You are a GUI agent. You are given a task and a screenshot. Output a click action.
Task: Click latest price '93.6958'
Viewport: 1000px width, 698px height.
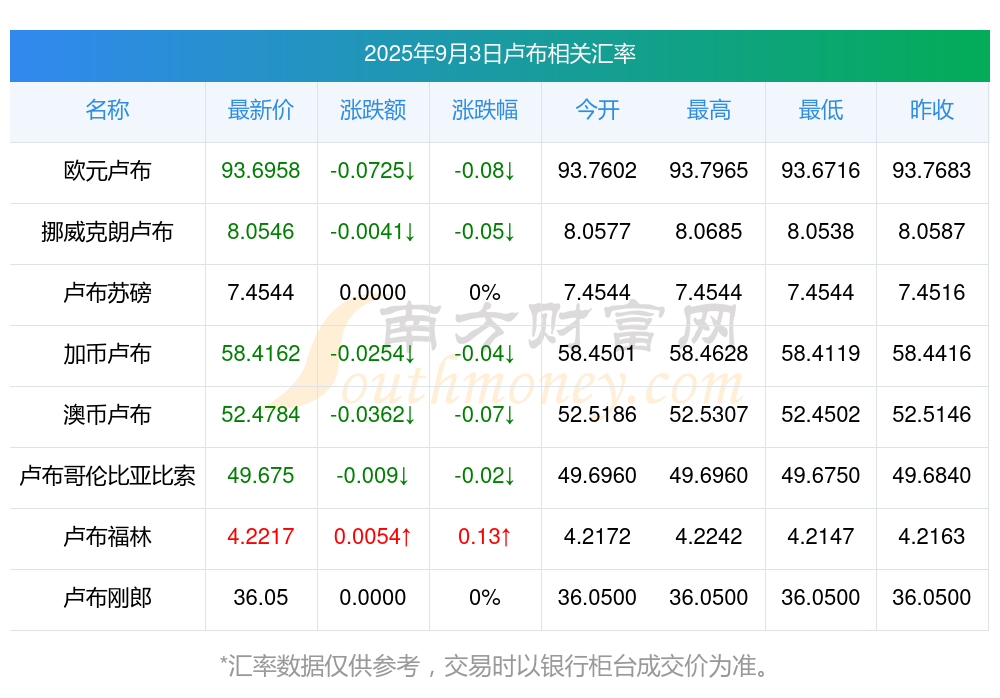tap(261, 170)
